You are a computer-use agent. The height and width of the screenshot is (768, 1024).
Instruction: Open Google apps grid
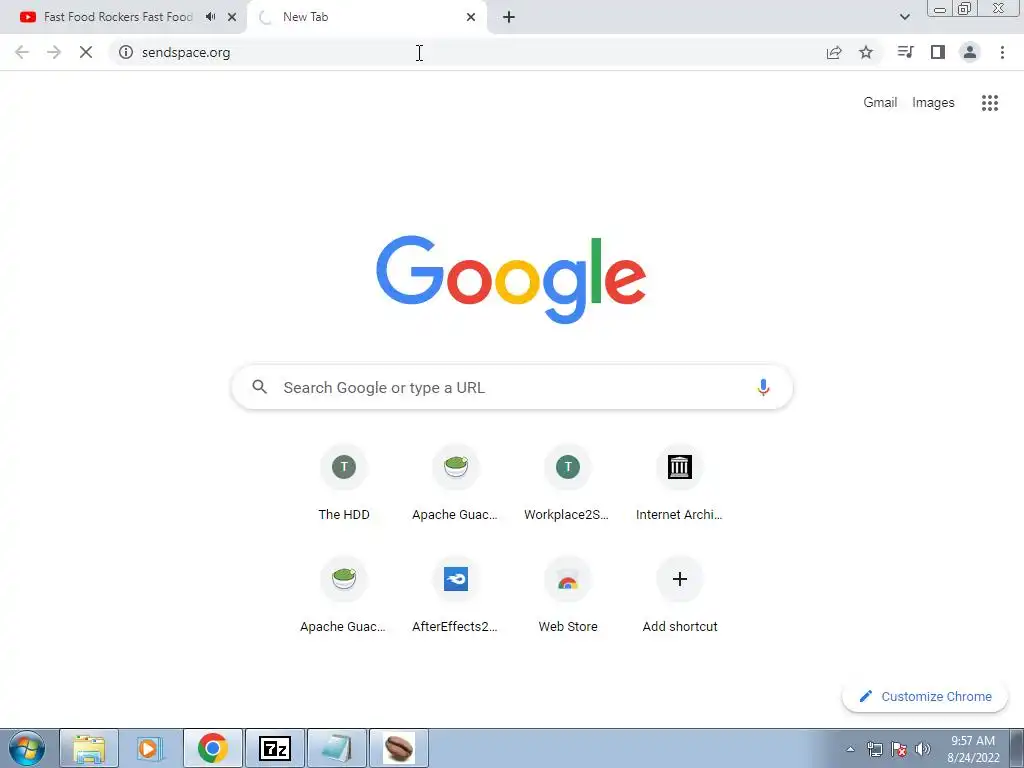989,103
